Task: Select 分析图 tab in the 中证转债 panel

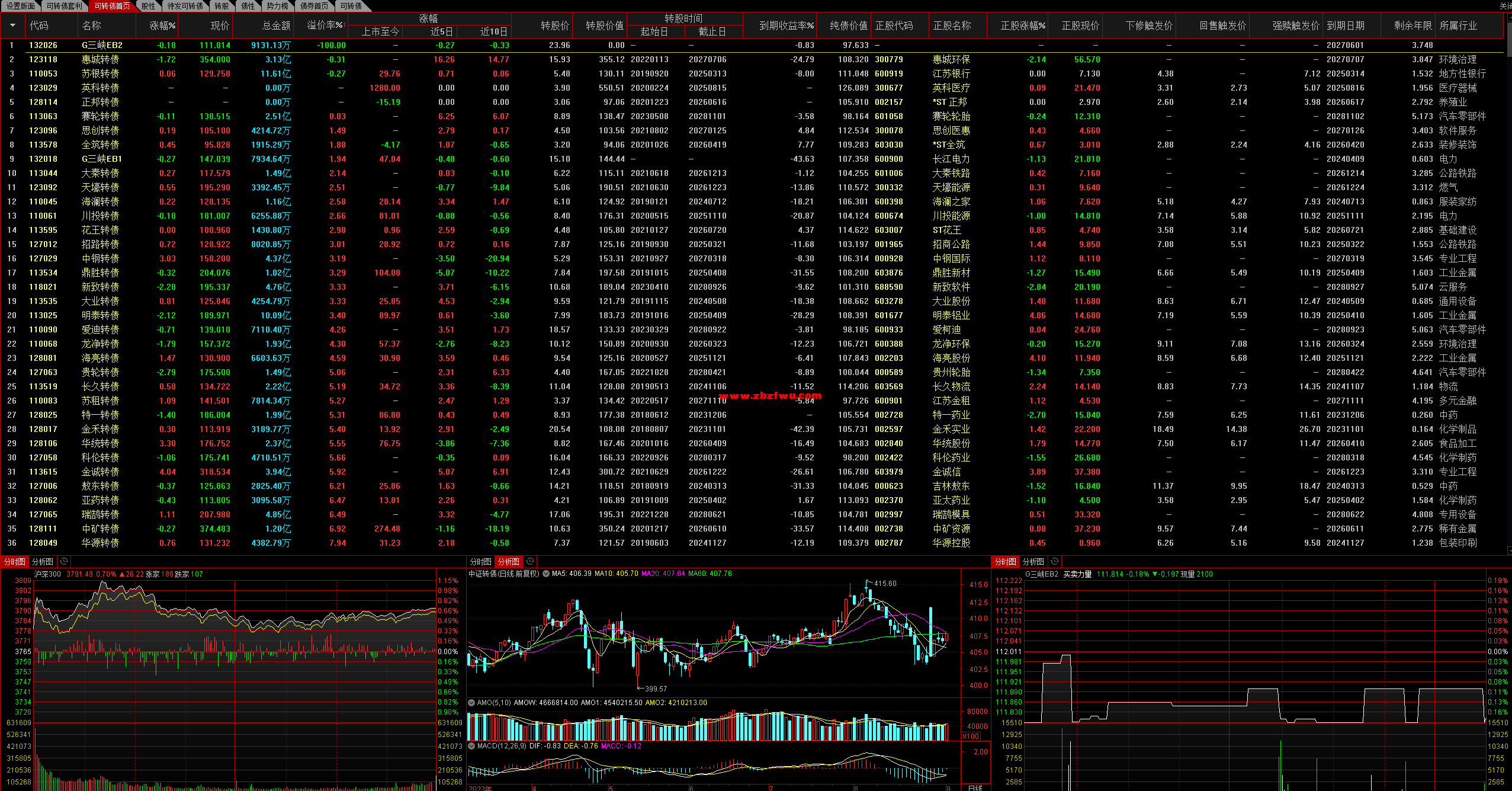Action: coord(508,562)
